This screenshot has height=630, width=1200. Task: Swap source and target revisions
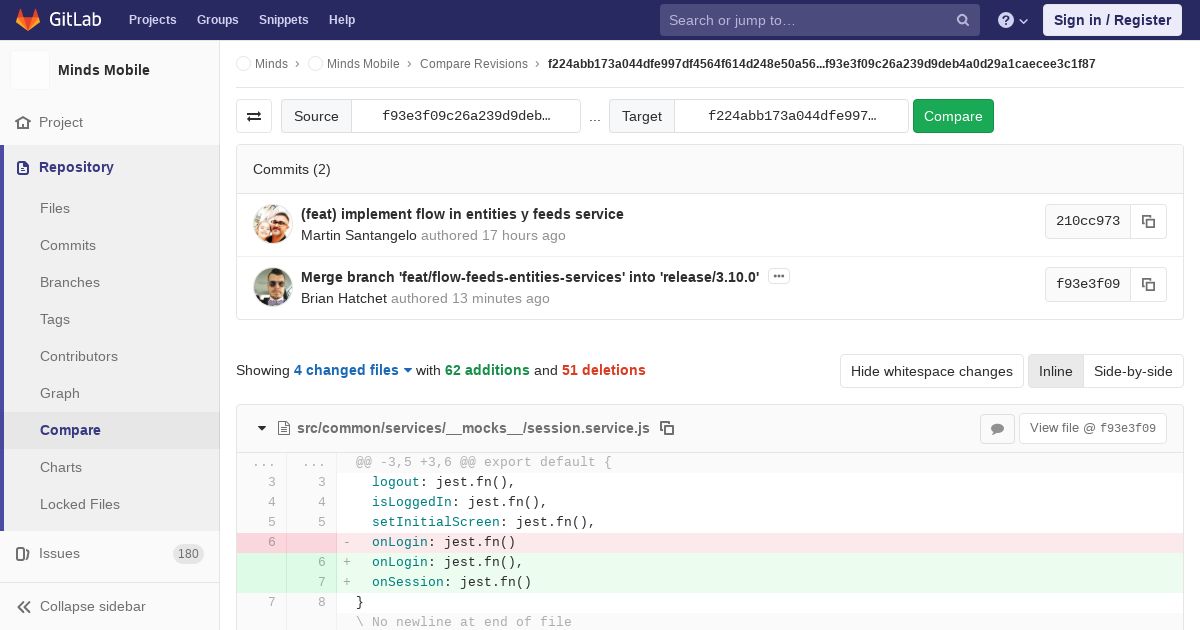[x=254, y=116]
